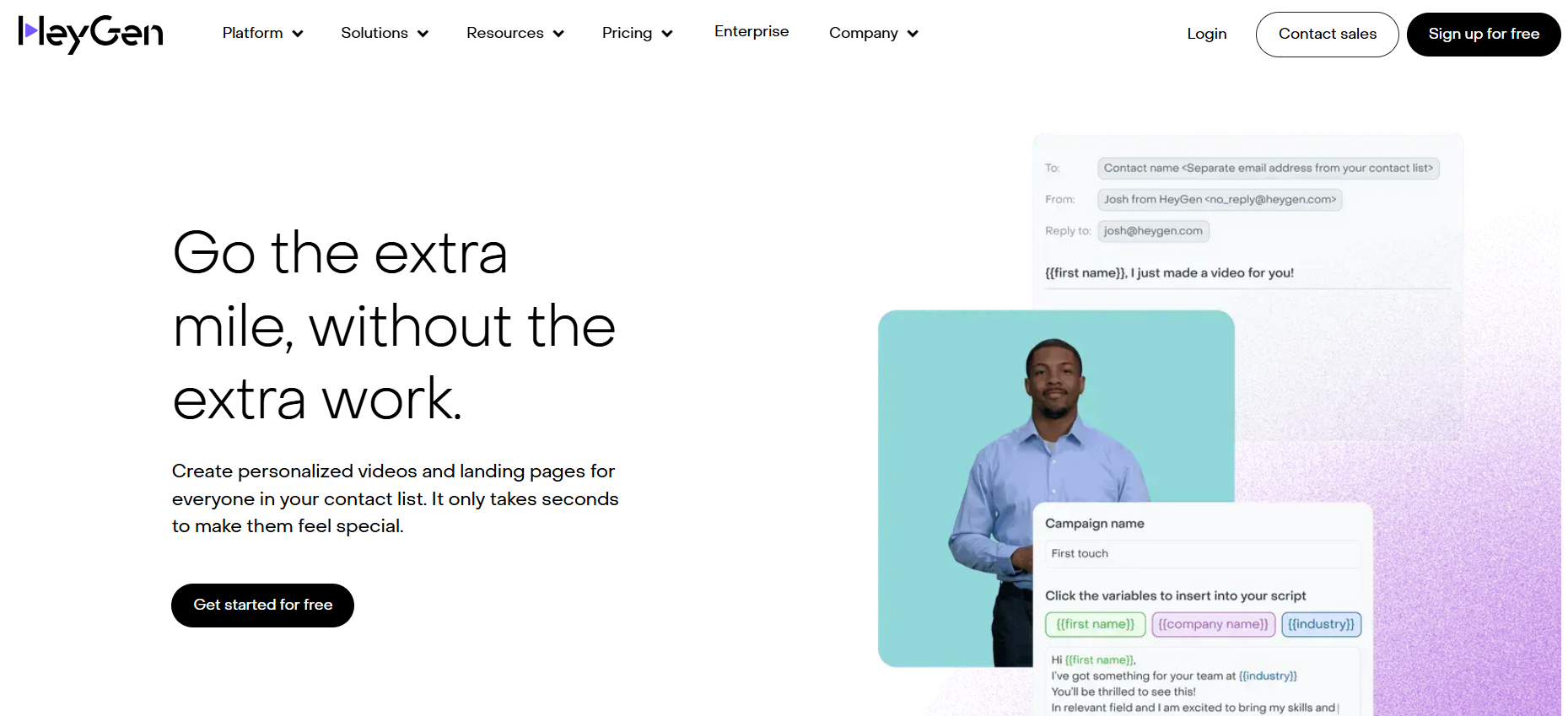The image size is (1568, 716).
Task: Click the Campaign name field showing First touch
Action: (1202, 554)
